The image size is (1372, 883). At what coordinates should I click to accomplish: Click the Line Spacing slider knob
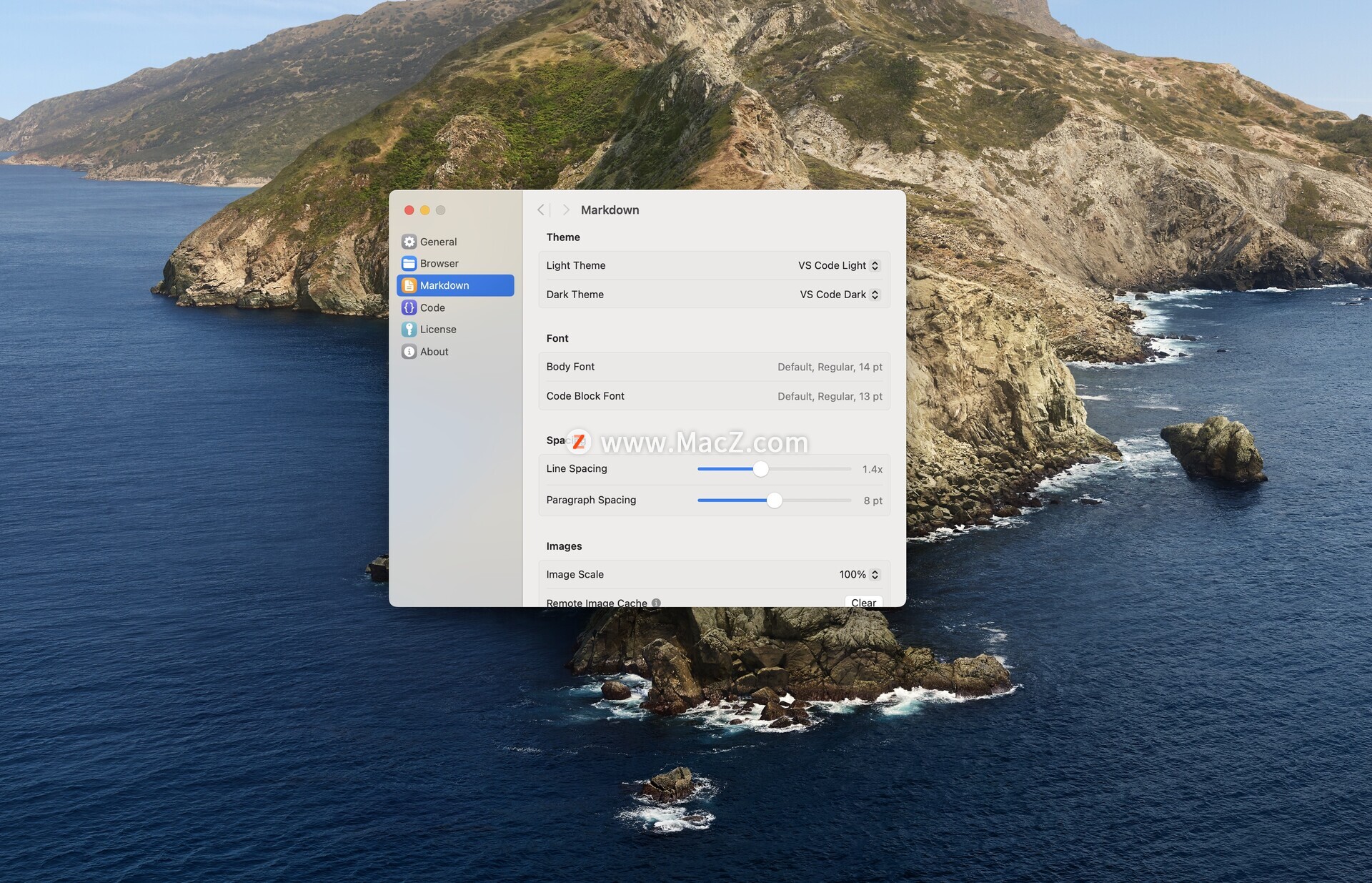(x=761, y=469)
